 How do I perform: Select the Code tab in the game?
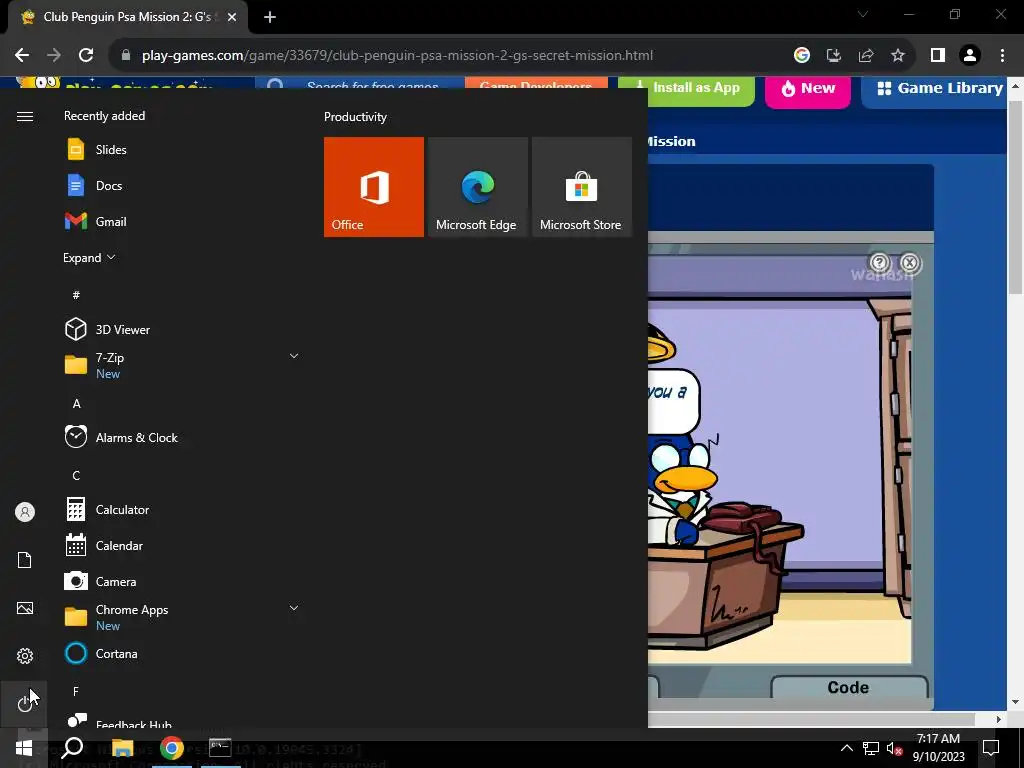point(849,687)
